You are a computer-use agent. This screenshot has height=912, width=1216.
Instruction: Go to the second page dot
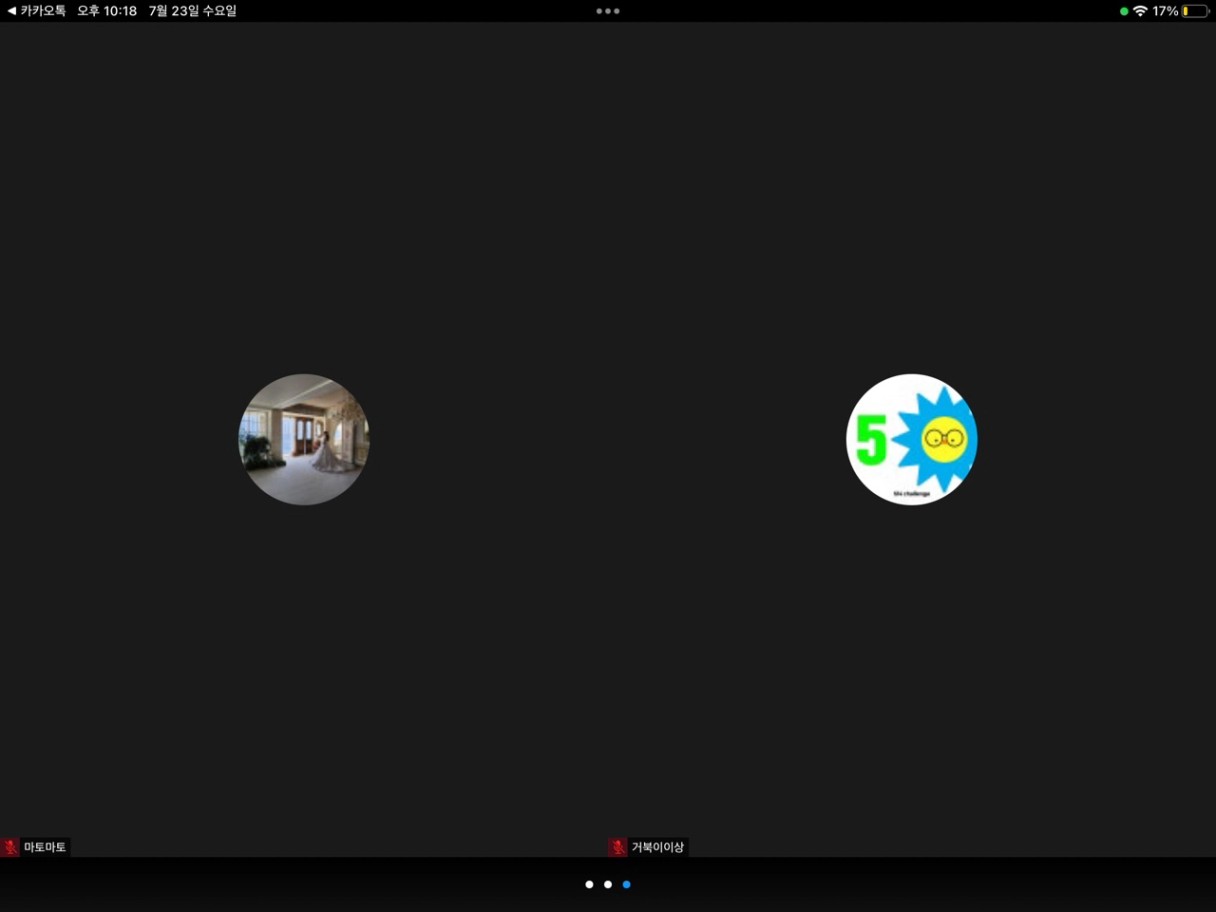point(608,884)
